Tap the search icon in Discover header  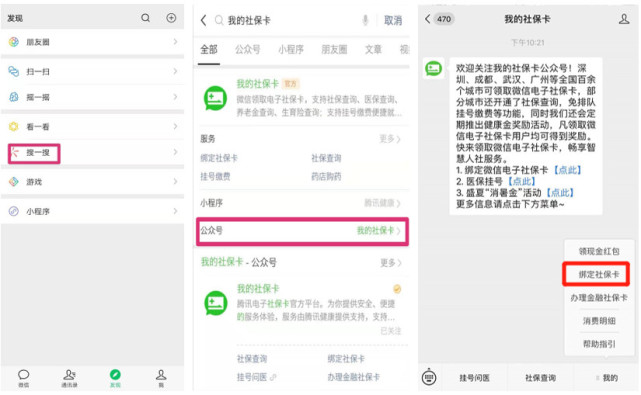(x=146, y=18)
